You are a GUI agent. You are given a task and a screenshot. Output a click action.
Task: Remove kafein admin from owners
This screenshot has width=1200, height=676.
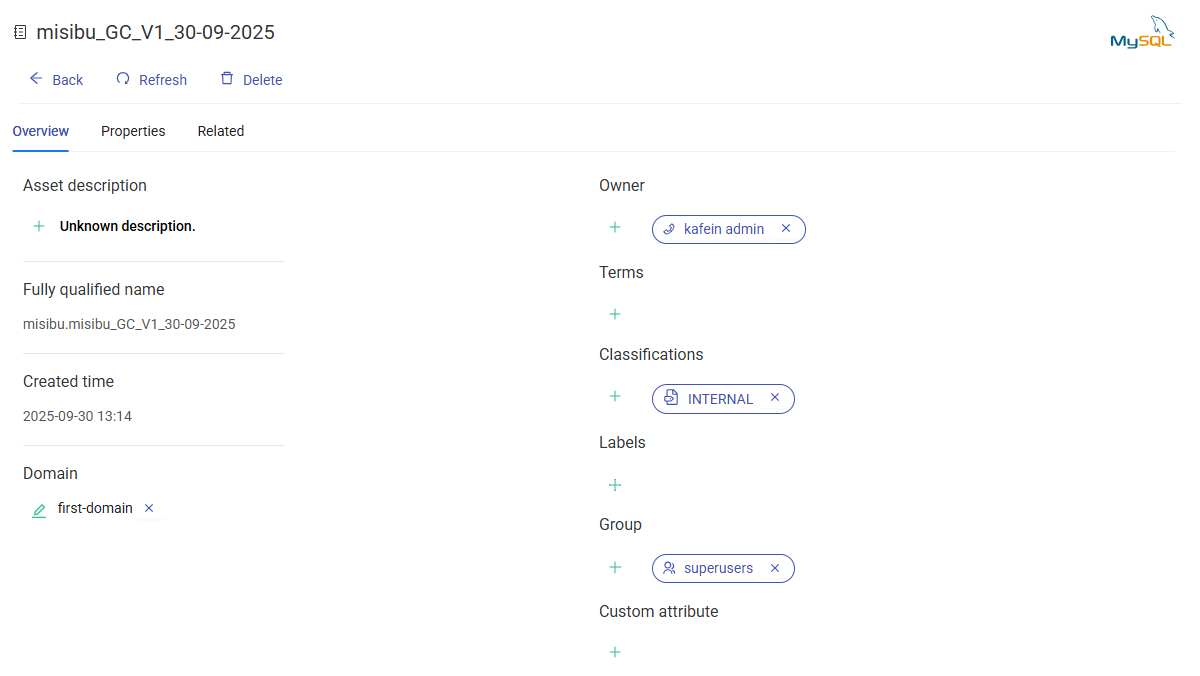point(786,229)
